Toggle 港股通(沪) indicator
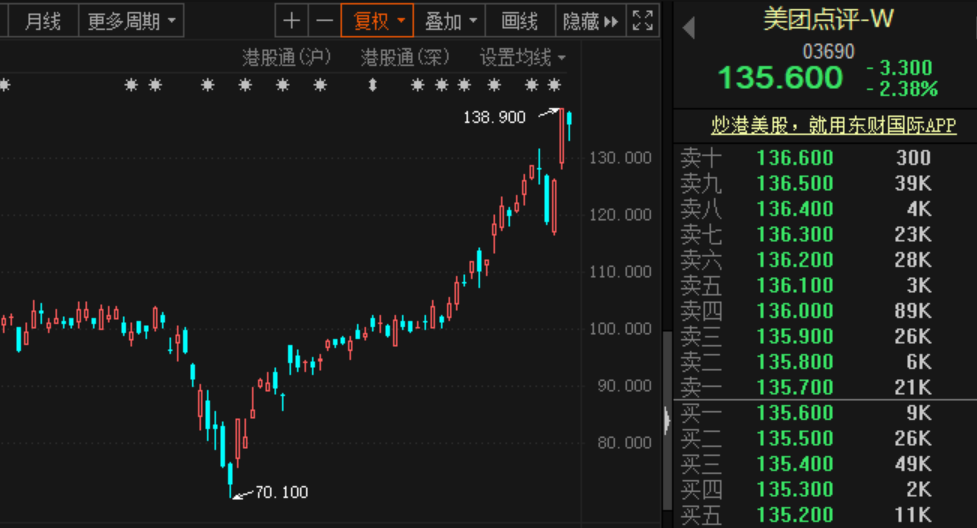Viewport: 977px width, 528px height. (x=286, y=57)
